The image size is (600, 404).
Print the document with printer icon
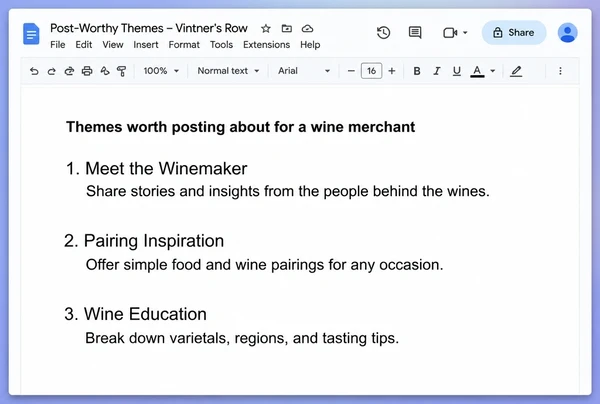[x=87, y=71]
